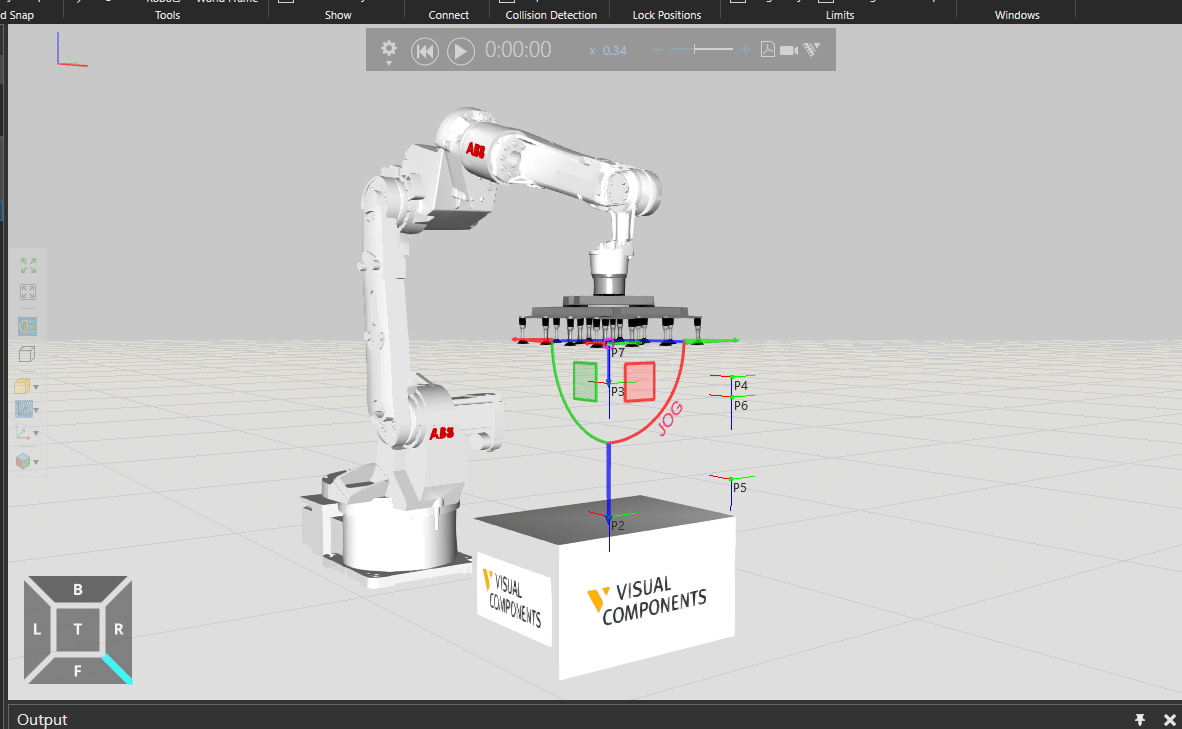Screen dimensions: 1182x729
Task: Click the blue vertical jog axis arrow
Action: pos(609,479)
